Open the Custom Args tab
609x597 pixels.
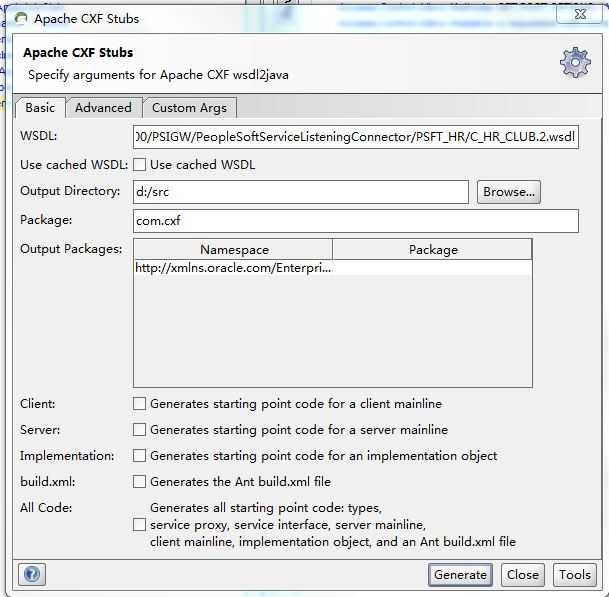(x=190, y=108)
